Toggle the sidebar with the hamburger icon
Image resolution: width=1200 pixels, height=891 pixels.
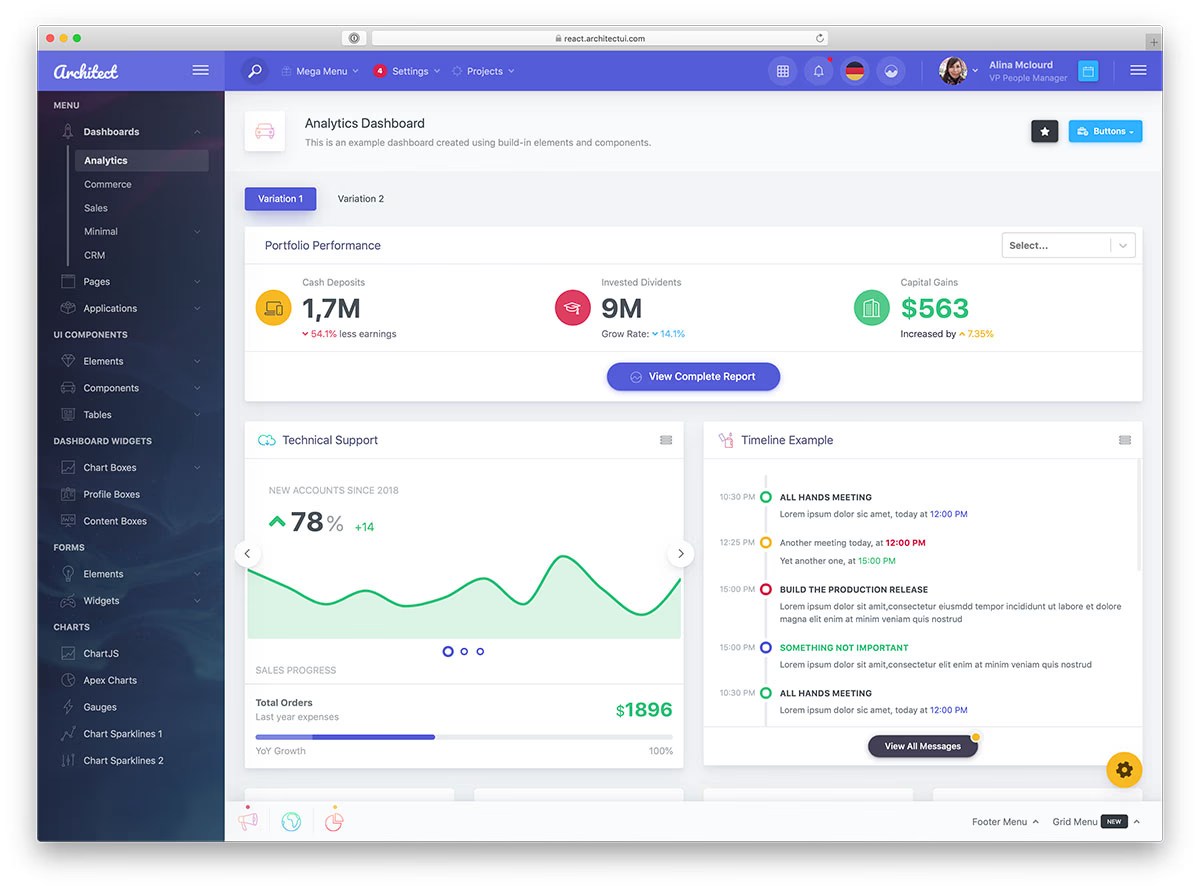point(200,70)
